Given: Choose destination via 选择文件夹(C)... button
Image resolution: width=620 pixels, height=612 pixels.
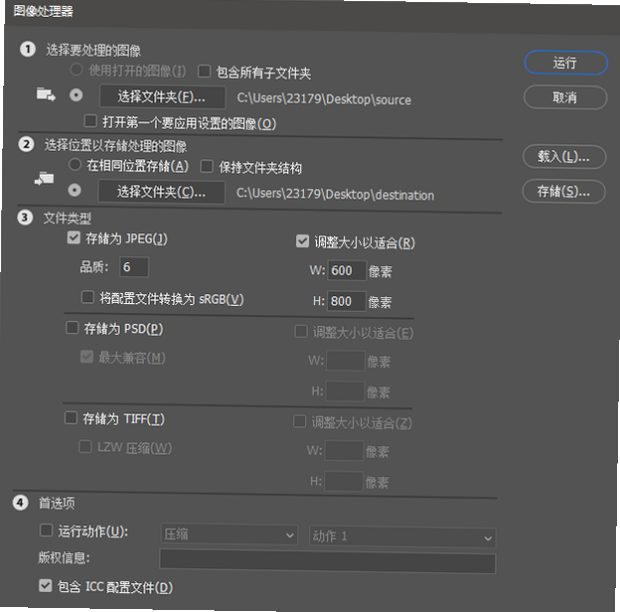Looking at the screenshot, I should 161,192.
